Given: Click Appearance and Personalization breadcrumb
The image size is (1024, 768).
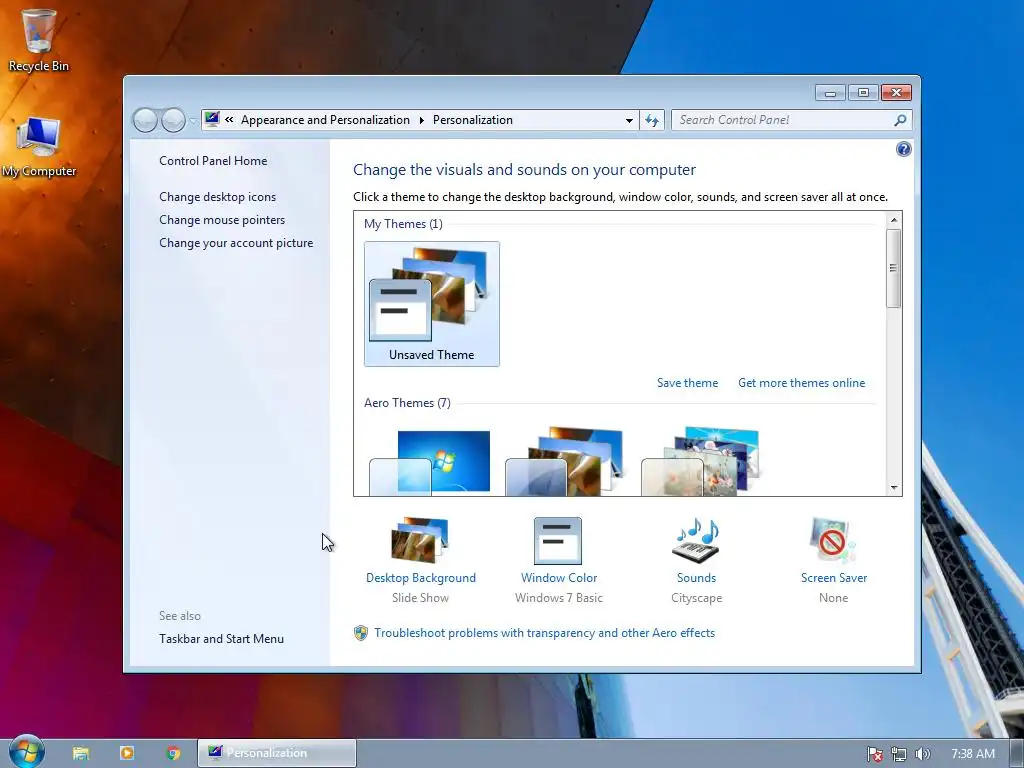Looking at the screenshot, I should pyautogui.click(x=325, y=120).
